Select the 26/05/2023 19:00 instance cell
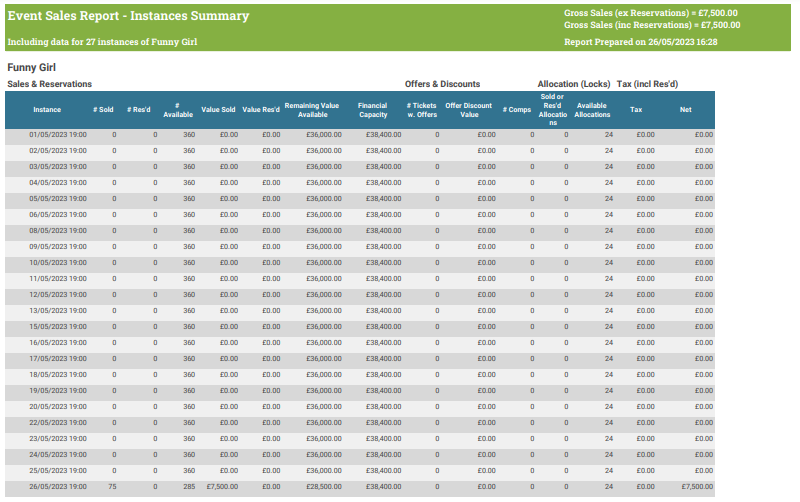Viewport: 800px width, 502px height. [x=58, y=487]
